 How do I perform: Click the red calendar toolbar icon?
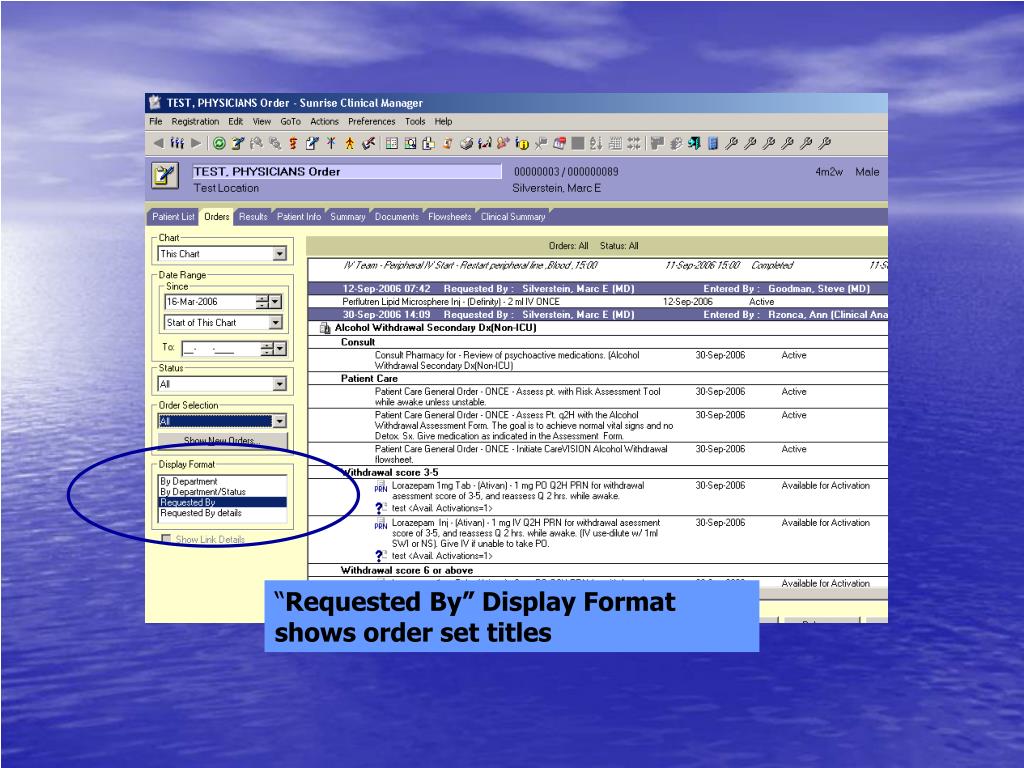560,143
